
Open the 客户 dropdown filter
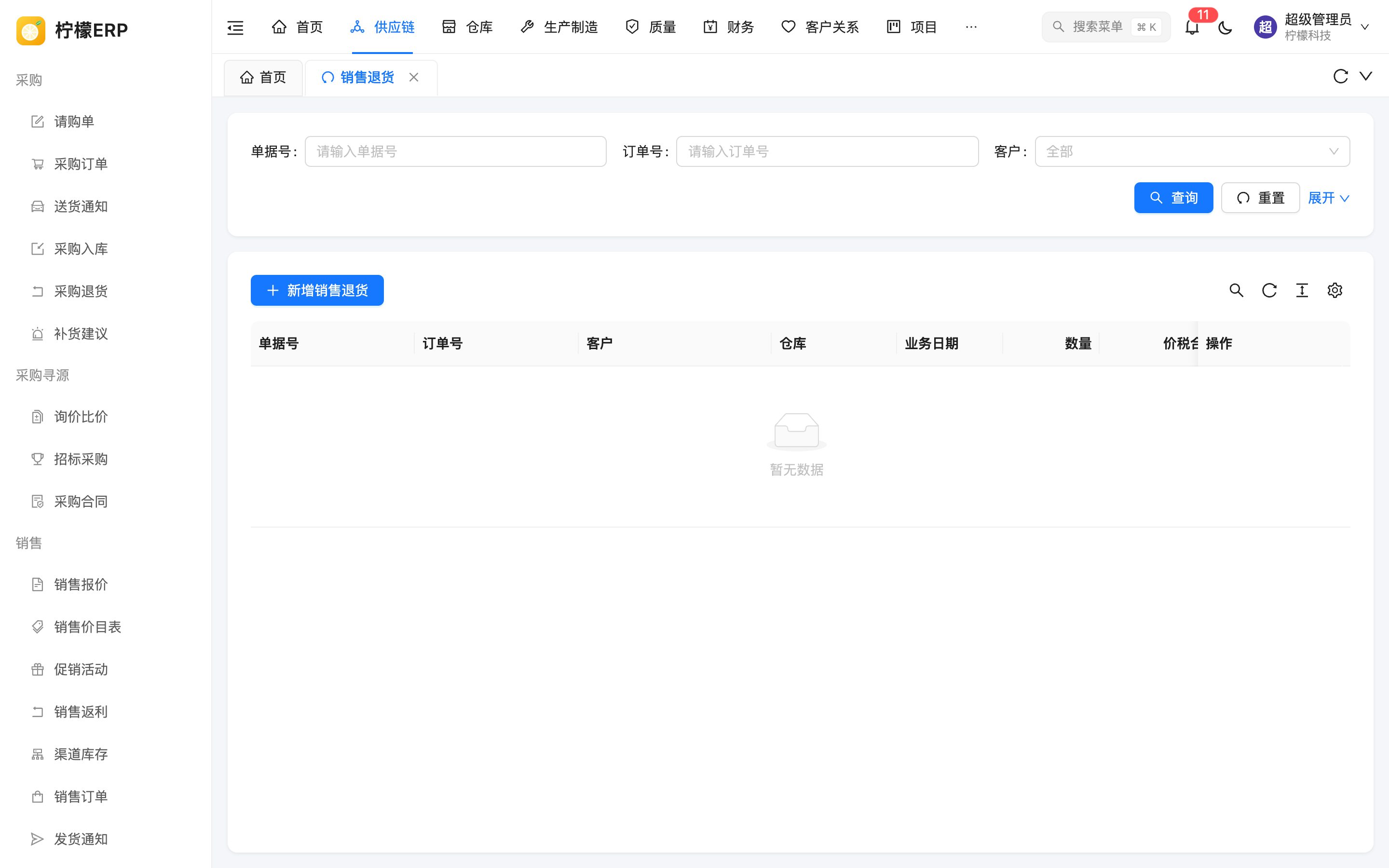1192,151
